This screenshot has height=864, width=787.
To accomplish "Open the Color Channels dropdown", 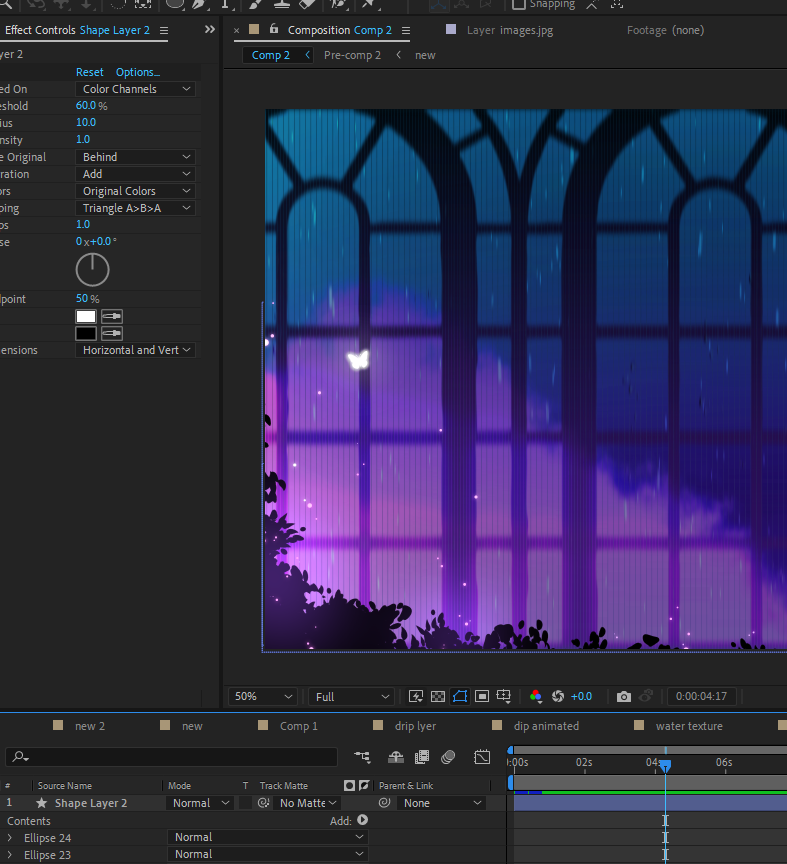I will tap(135, 89).
